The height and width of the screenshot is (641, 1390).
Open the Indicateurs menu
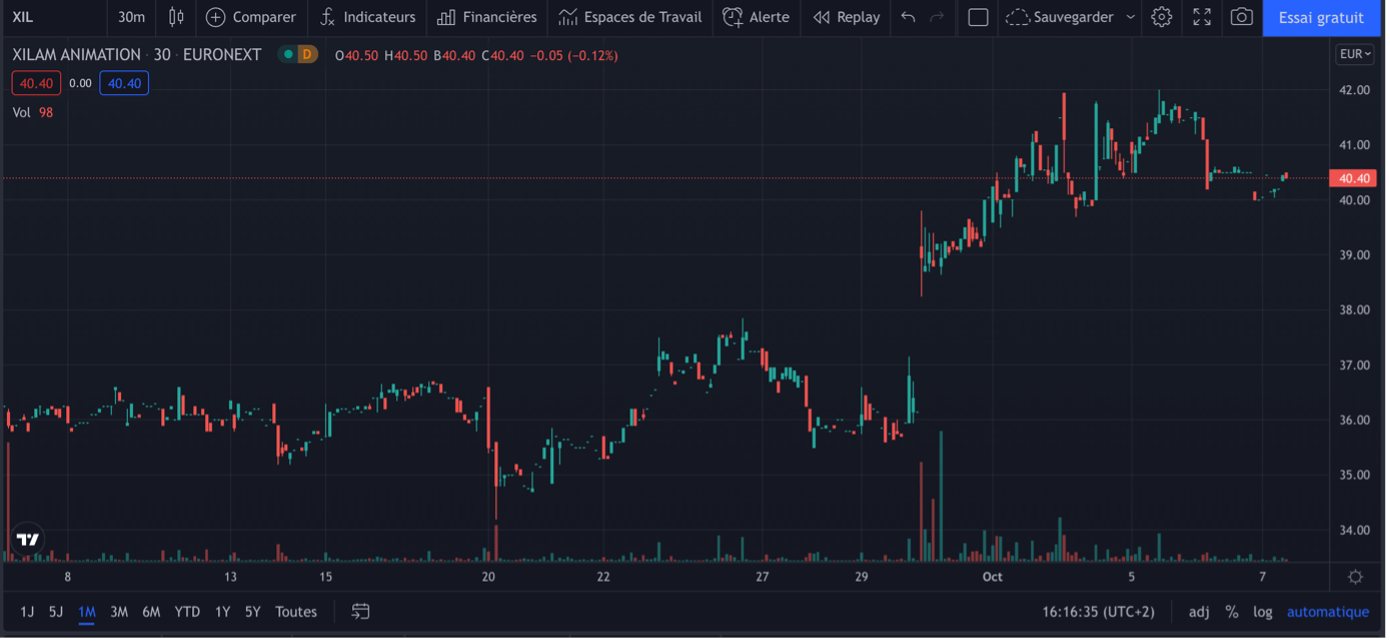[x=367, y=17]
